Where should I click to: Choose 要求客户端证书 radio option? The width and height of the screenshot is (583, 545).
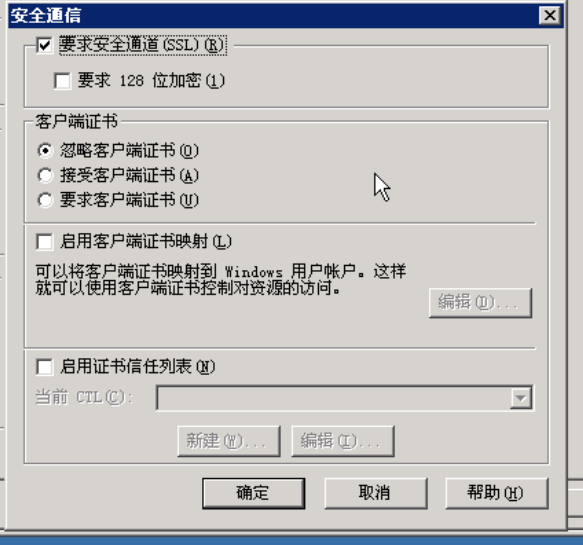(x=45, y=200)
